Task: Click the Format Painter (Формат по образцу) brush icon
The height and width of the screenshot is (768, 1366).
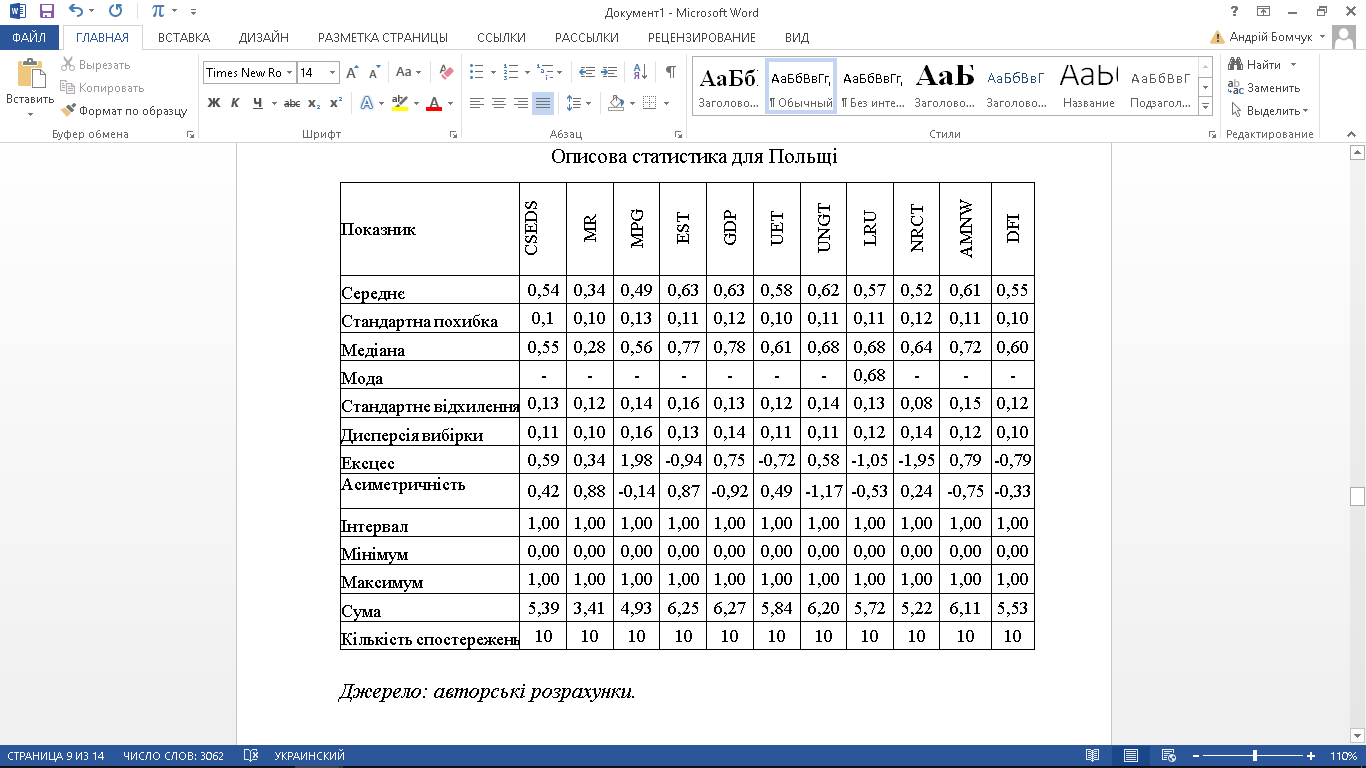Action: pos(68,111)
